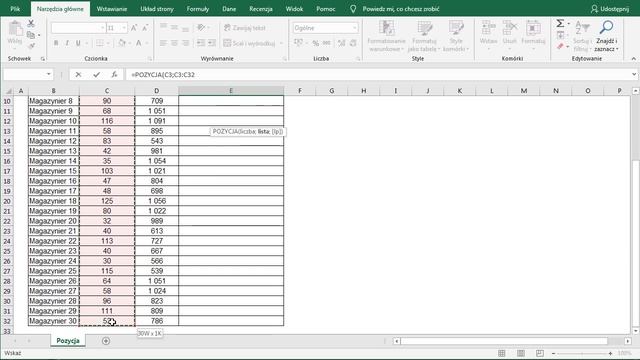Click the horizontal scrollbar right arrow
The height and width of the screenshot is (360, 640).
coord(628,341)
